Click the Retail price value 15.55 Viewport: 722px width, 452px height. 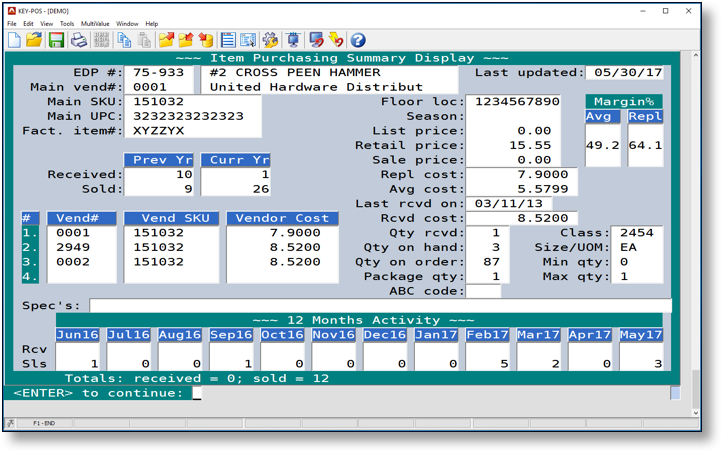pyautogui.click(x=530, y=145)
